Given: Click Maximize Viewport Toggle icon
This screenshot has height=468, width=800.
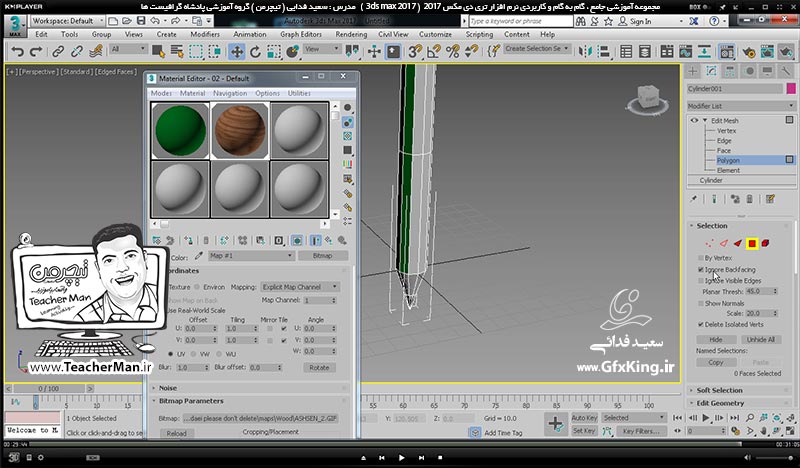Looking at the screenshot, I should 790,431.
